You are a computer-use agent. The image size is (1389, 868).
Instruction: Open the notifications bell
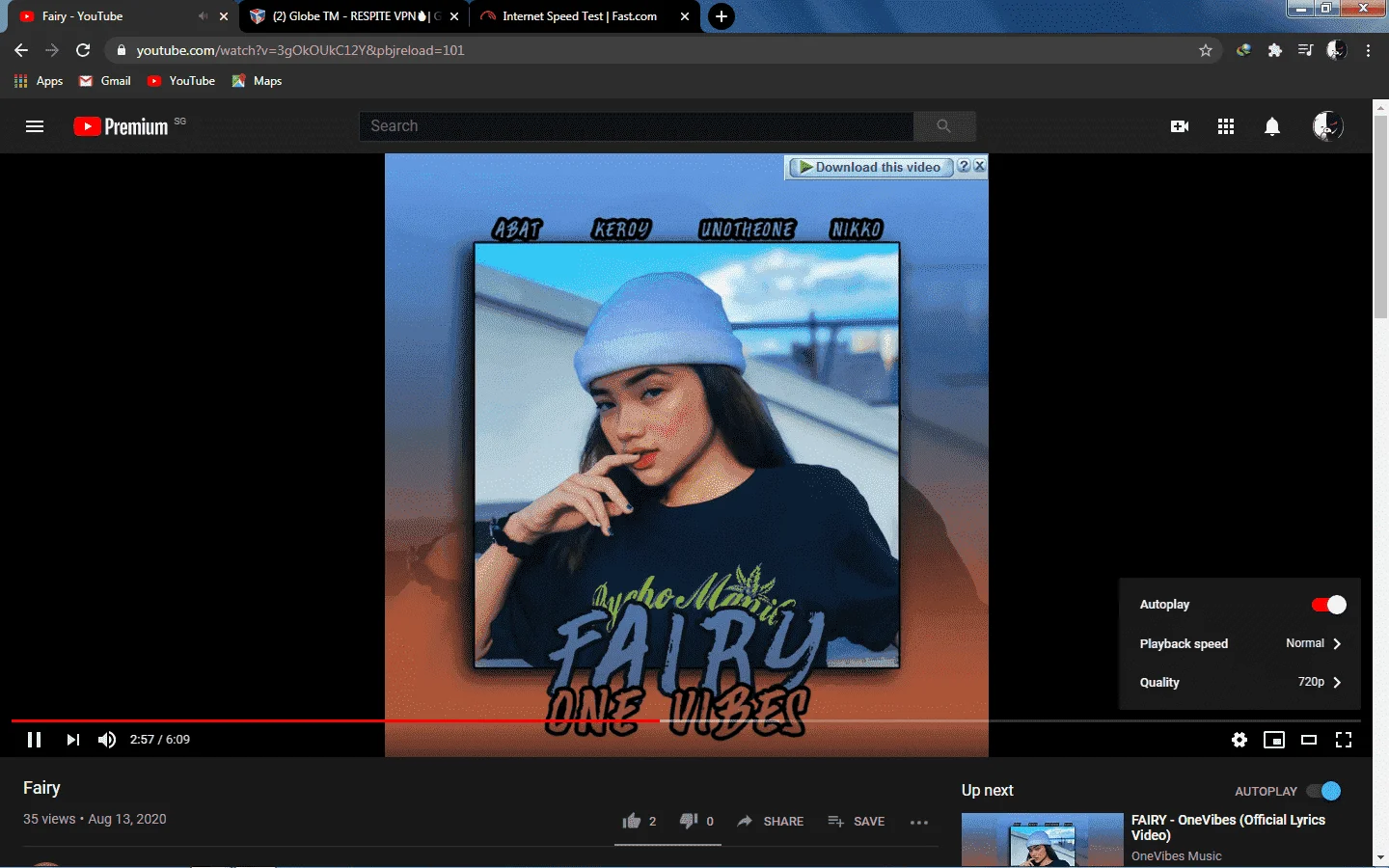click(1272, 126)
